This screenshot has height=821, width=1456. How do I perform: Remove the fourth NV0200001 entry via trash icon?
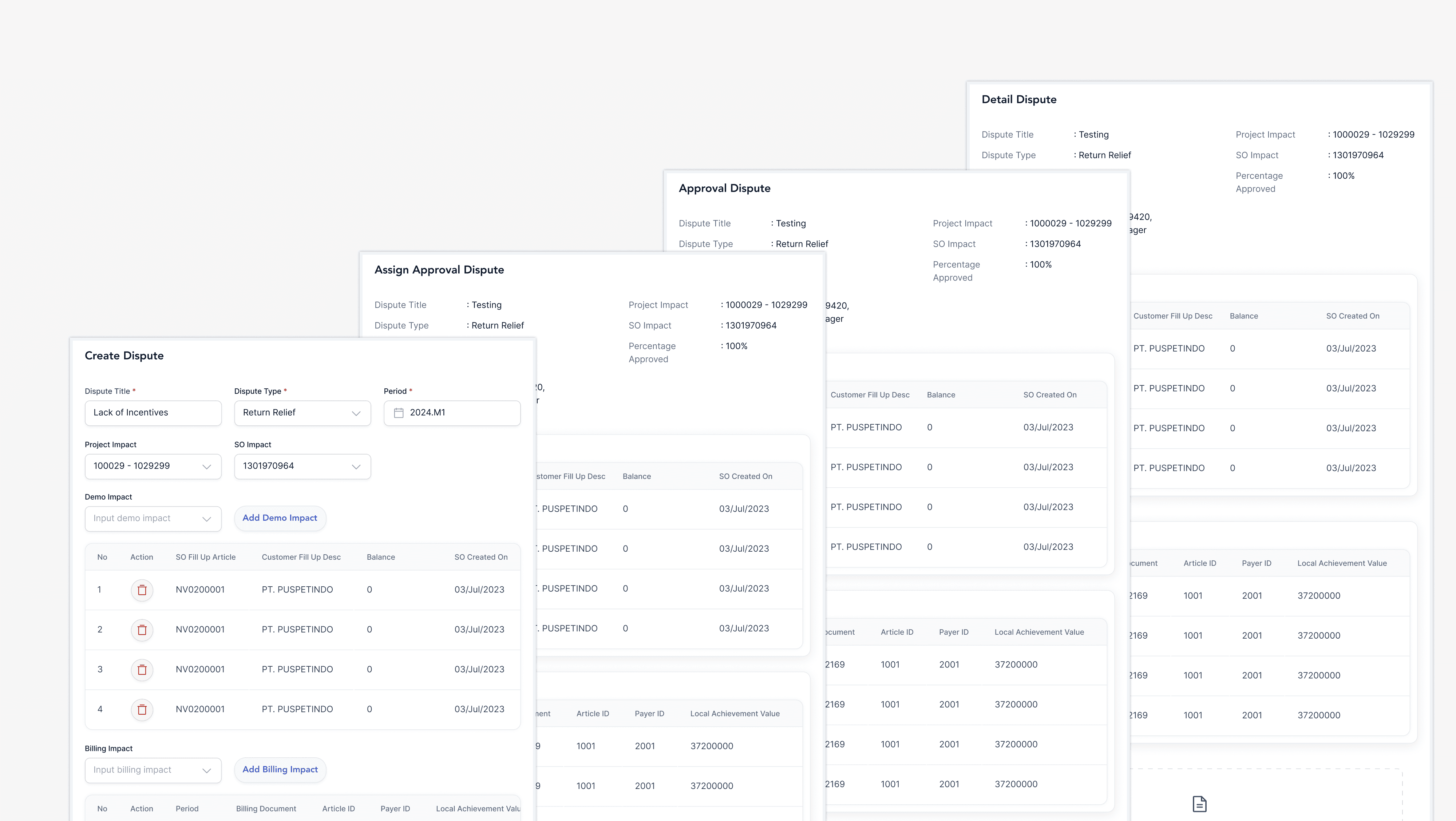142,710
